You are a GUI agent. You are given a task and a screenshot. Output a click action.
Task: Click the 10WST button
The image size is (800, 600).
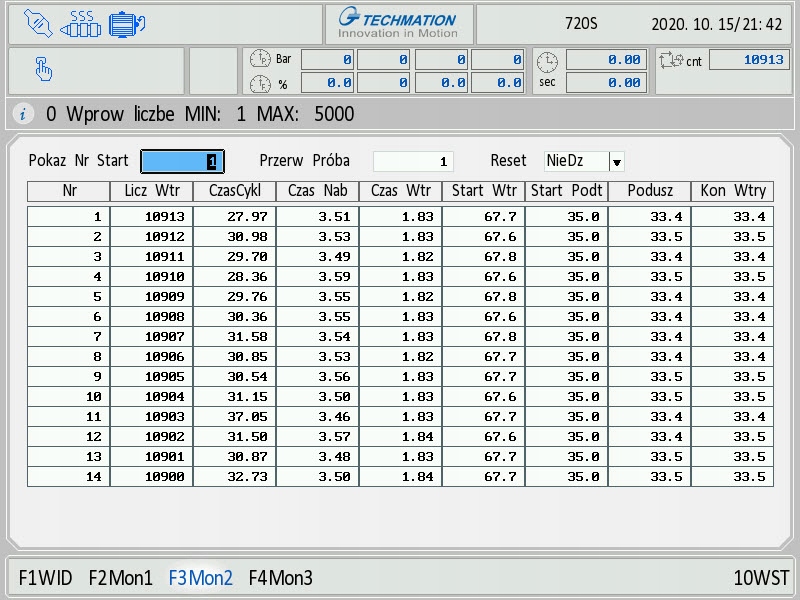click(x=761, y=578)
